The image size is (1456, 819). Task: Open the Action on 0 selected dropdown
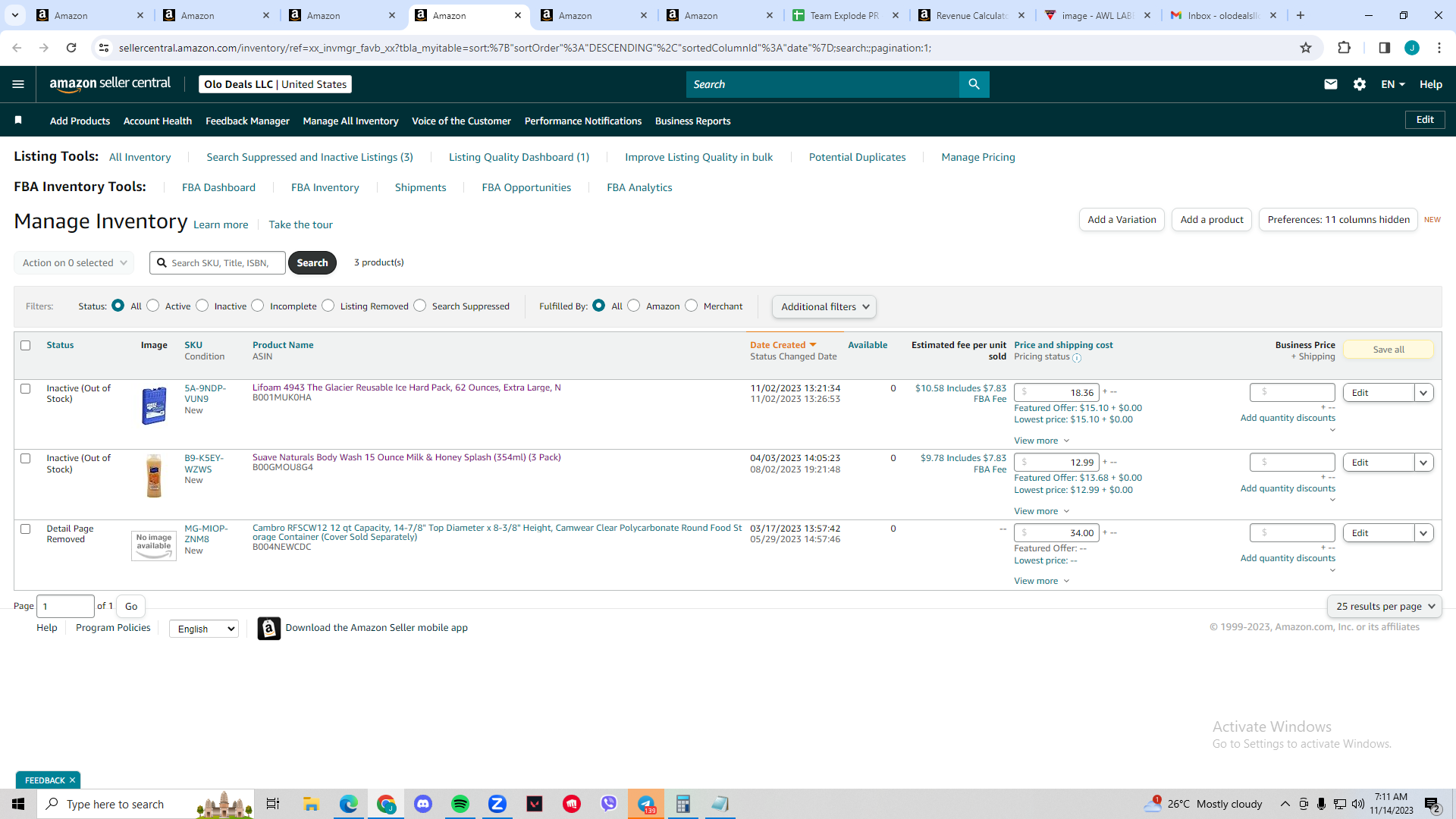click(x=74, y=262)
